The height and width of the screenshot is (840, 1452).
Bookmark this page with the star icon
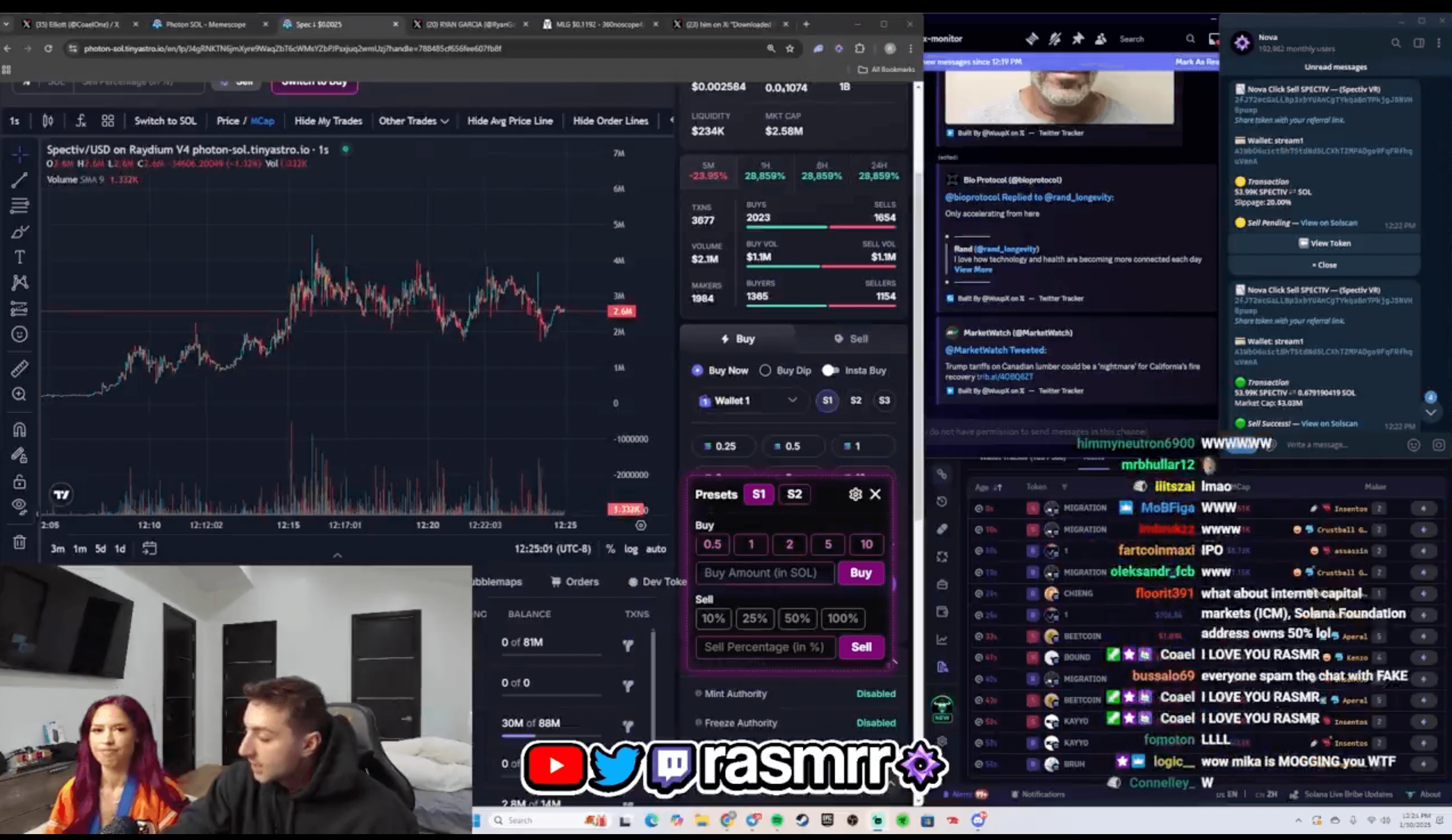(x=790, y=48)
